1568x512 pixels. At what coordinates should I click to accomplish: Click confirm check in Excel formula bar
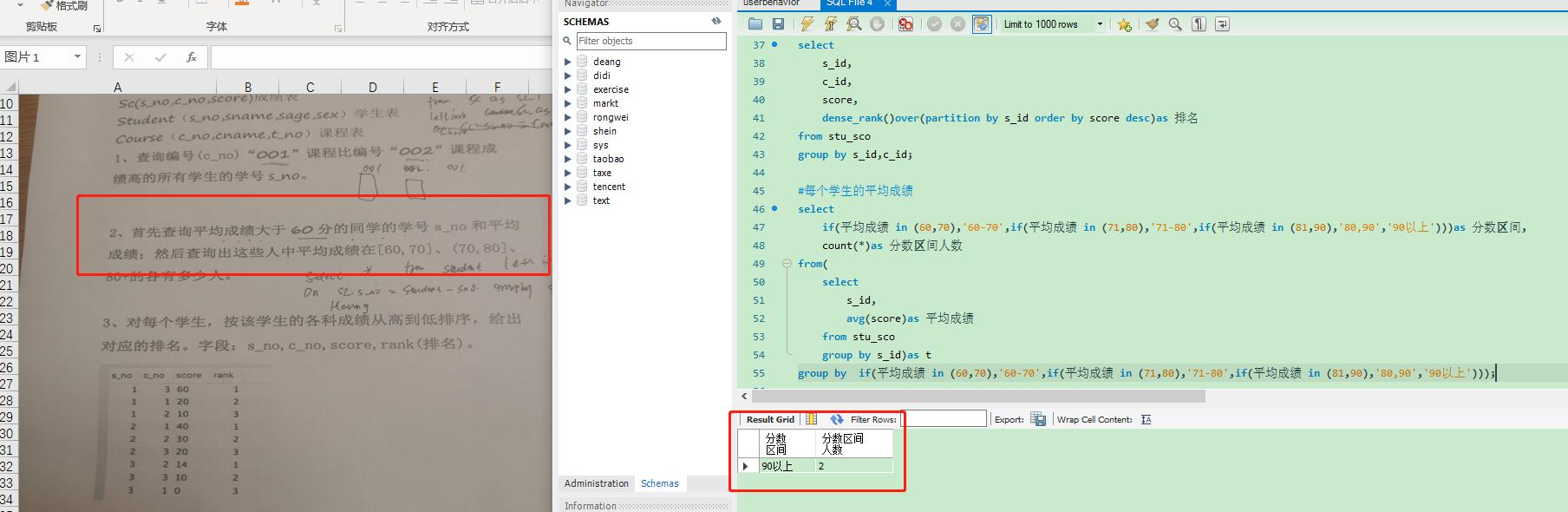click(x=160, y=57)
